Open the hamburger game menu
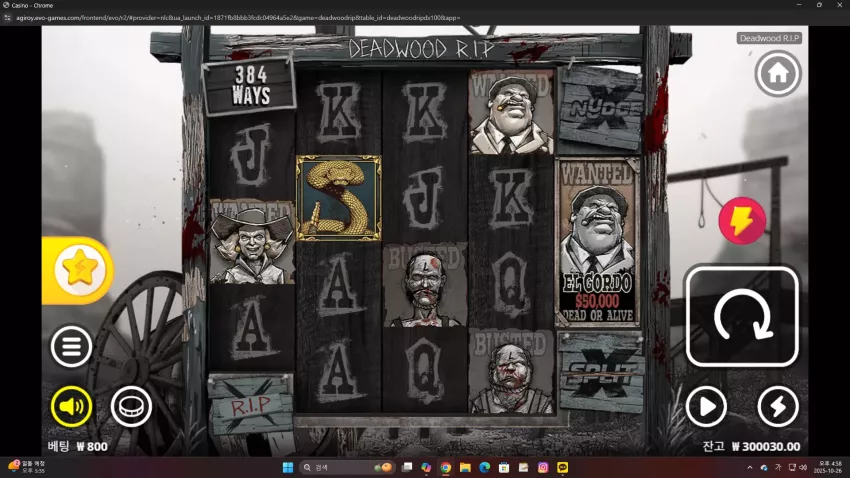 (71, 346)
